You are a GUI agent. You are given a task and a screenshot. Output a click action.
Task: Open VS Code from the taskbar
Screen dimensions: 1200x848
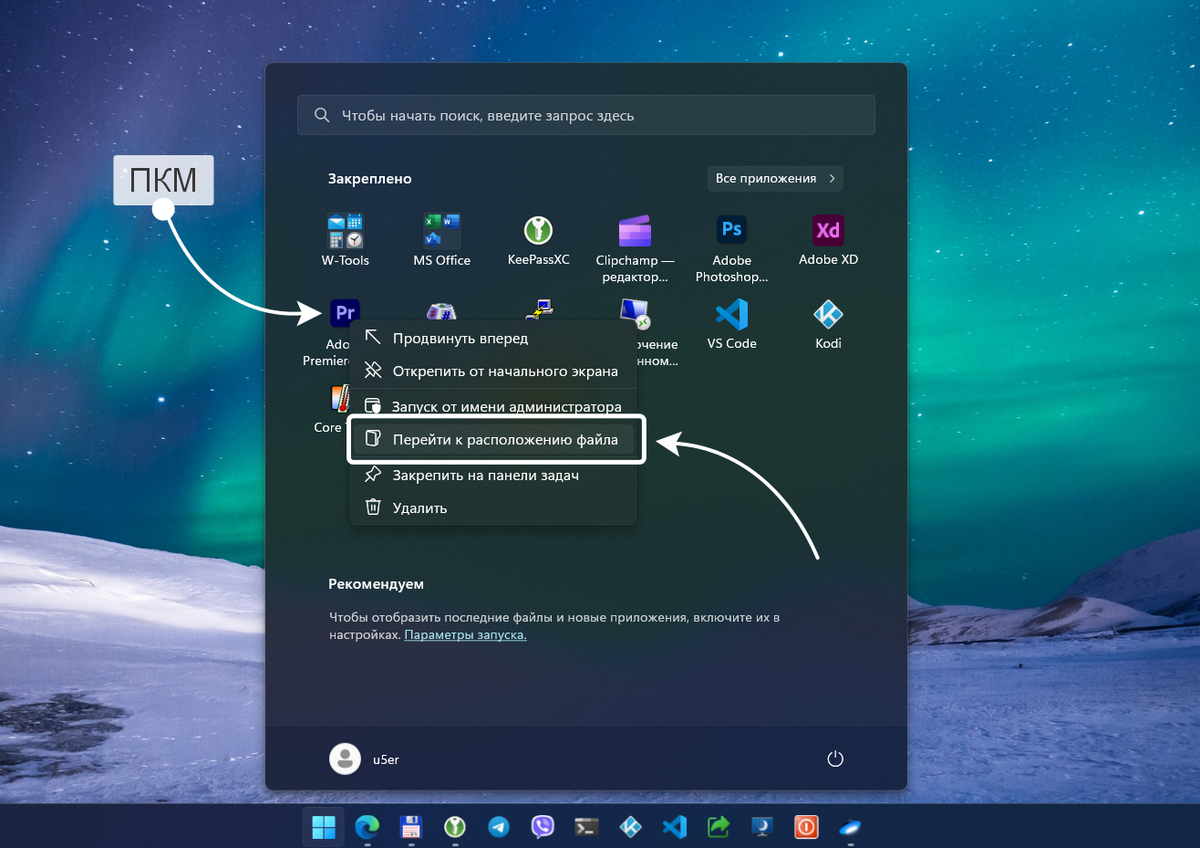pyautogui.click(x=674, y=827)
